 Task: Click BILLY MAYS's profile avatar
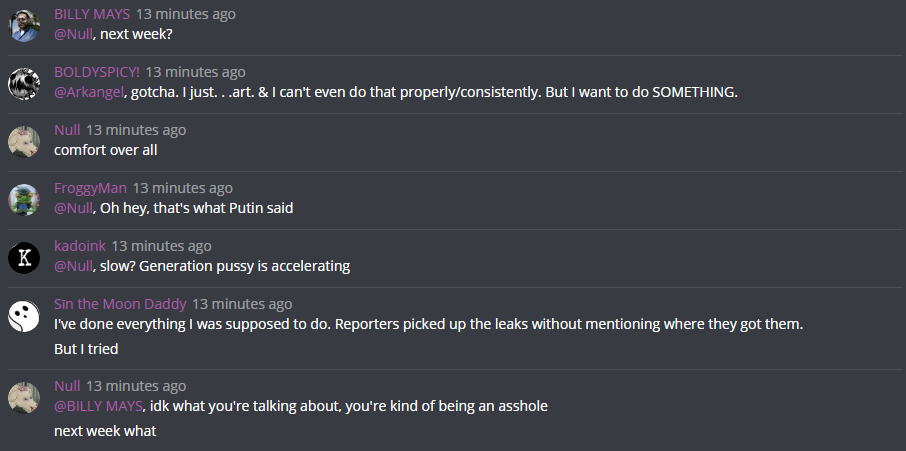(24, 25)
